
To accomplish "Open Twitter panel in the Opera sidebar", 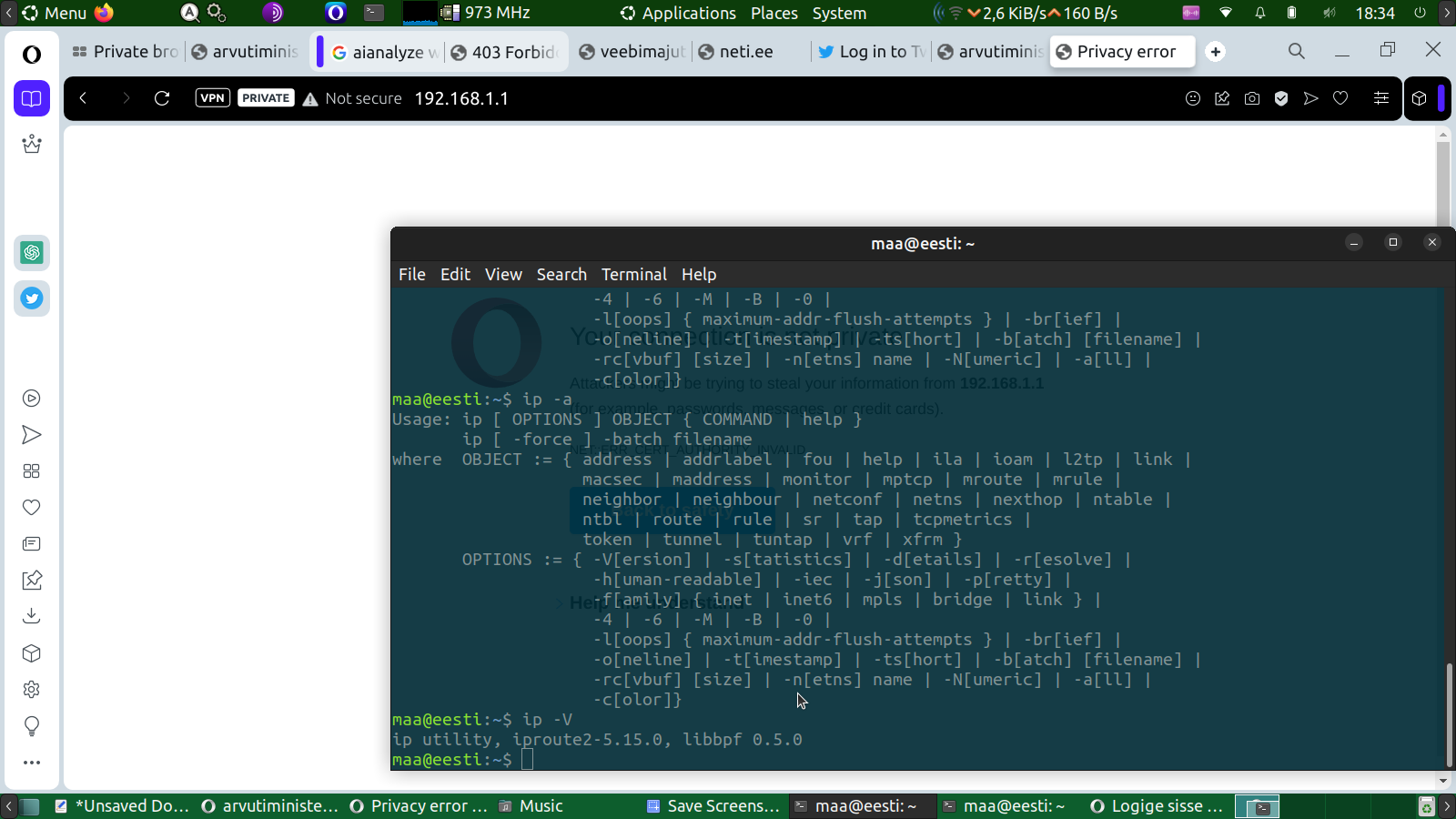I will pyautogui.click(x=32, y=298).
